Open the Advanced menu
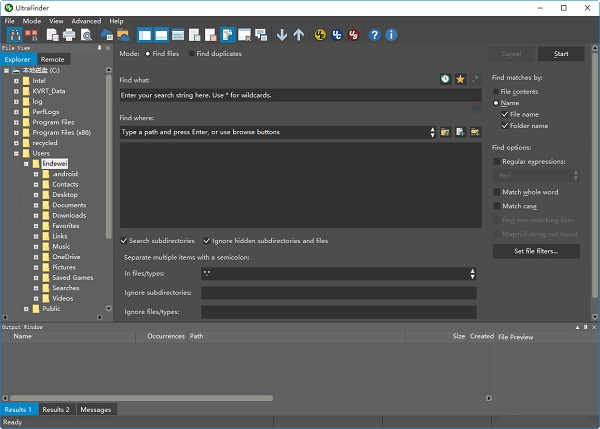The image size is (600, 429). 86,20
